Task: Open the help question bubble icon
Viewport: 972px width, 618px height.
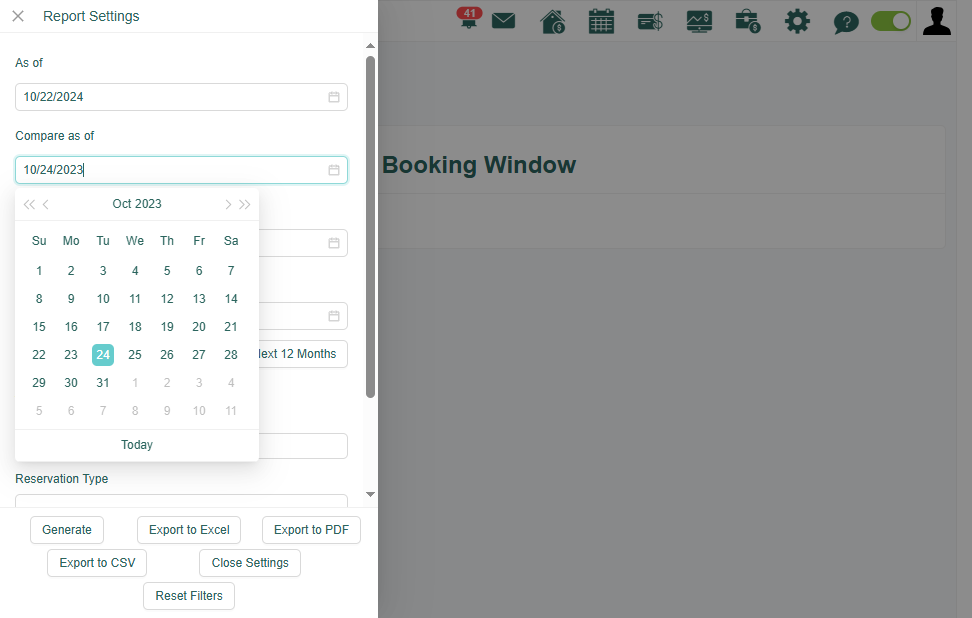Action: [846, 23]
